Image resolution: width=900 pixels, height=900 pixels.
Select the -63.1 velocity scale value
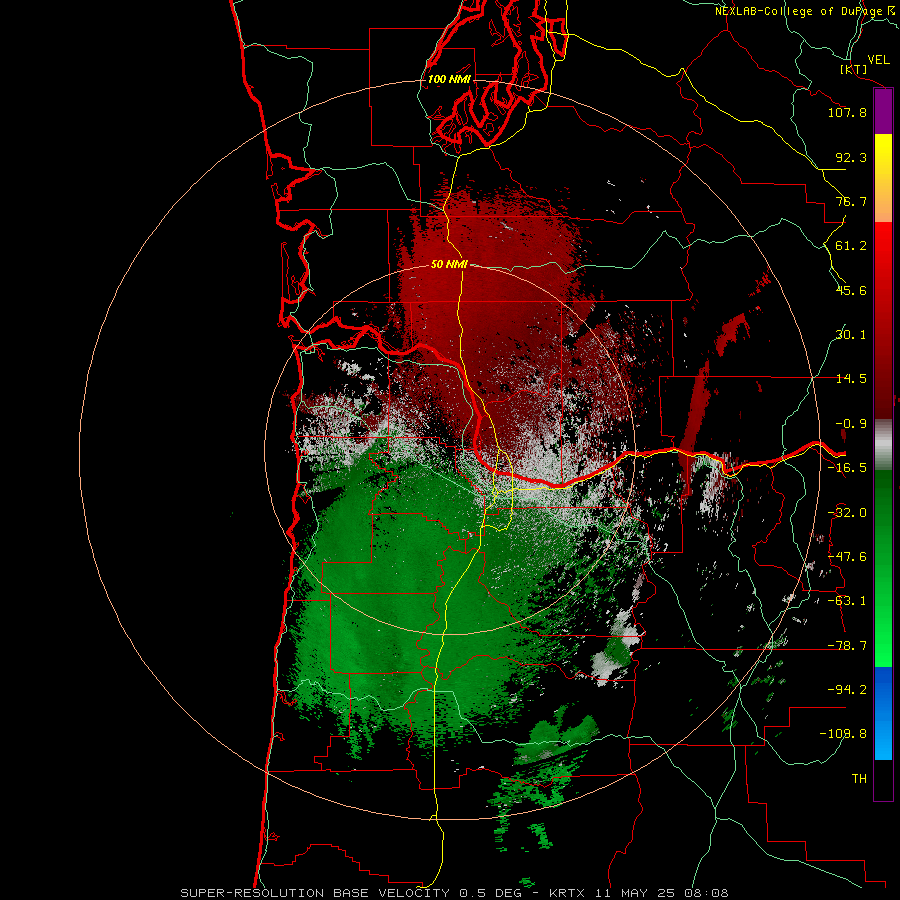tap(847, 601)
